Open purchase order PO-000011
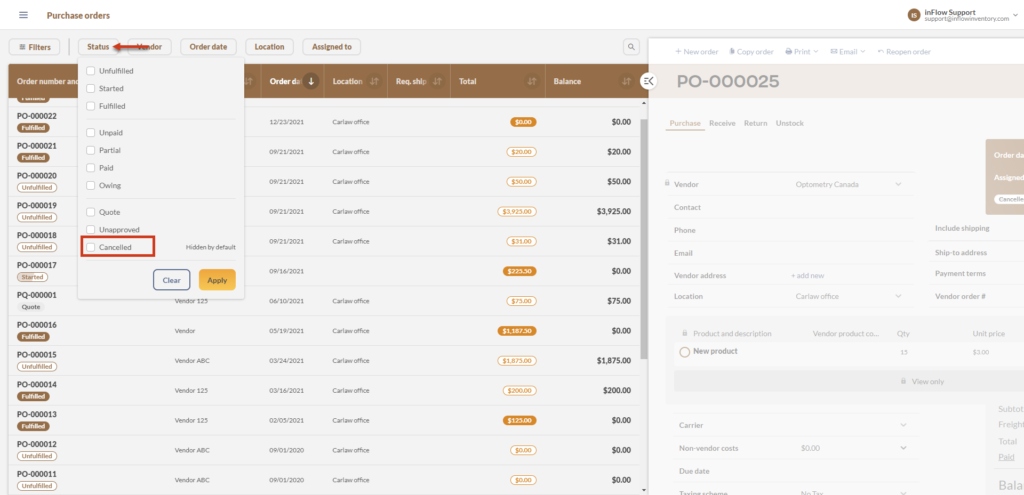1024x495 pixels. tap(37, 473)
